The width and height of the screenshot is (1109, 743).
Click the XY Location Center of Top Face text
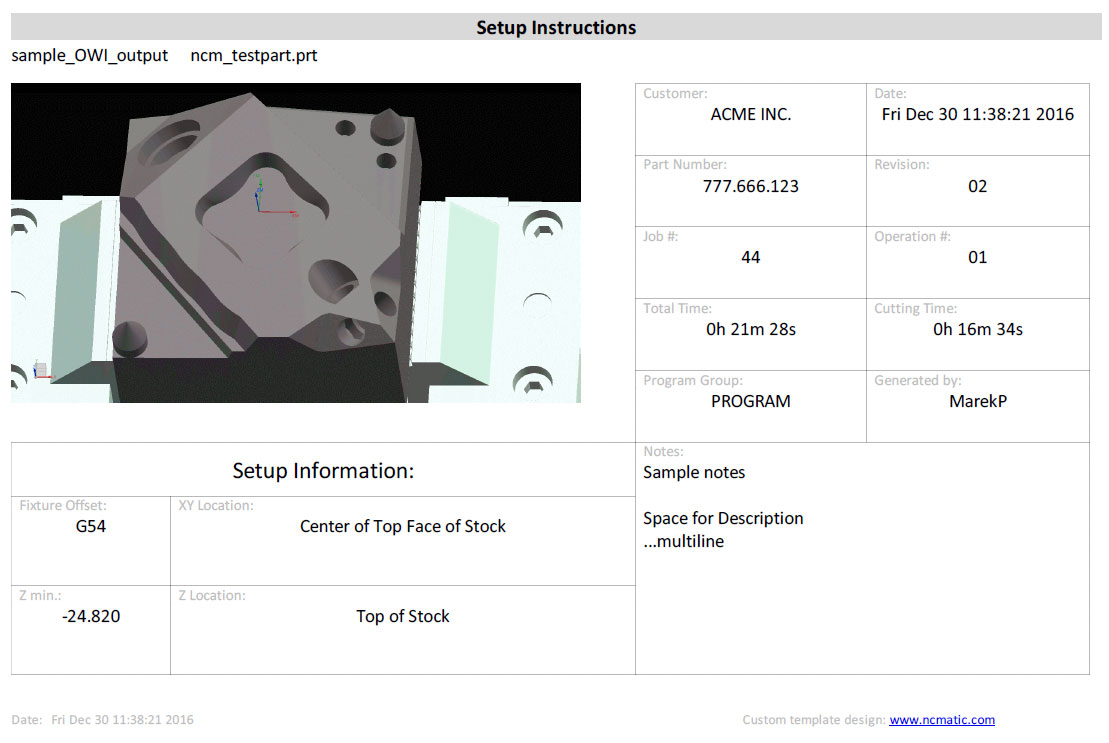tap(402, 527)
